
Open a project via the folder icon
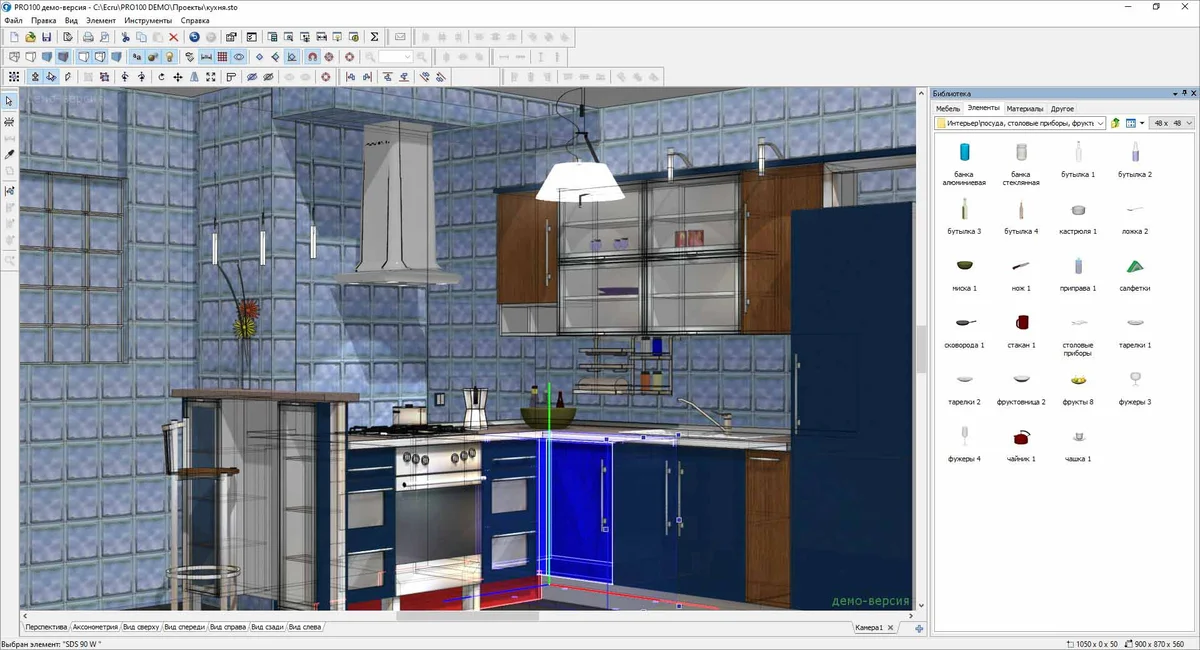(x=31, y=37)
